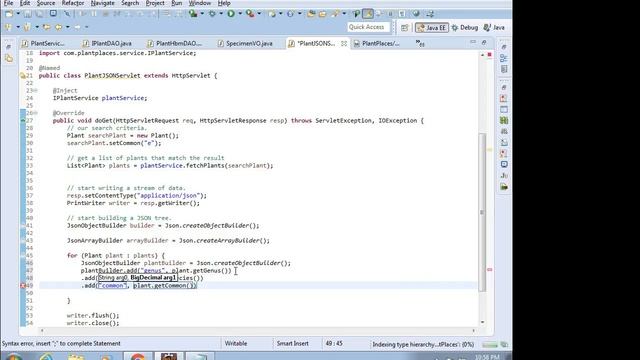640x360 pixels.
Task: Close the PlantJSONS... editor tab
Action: 344,43
